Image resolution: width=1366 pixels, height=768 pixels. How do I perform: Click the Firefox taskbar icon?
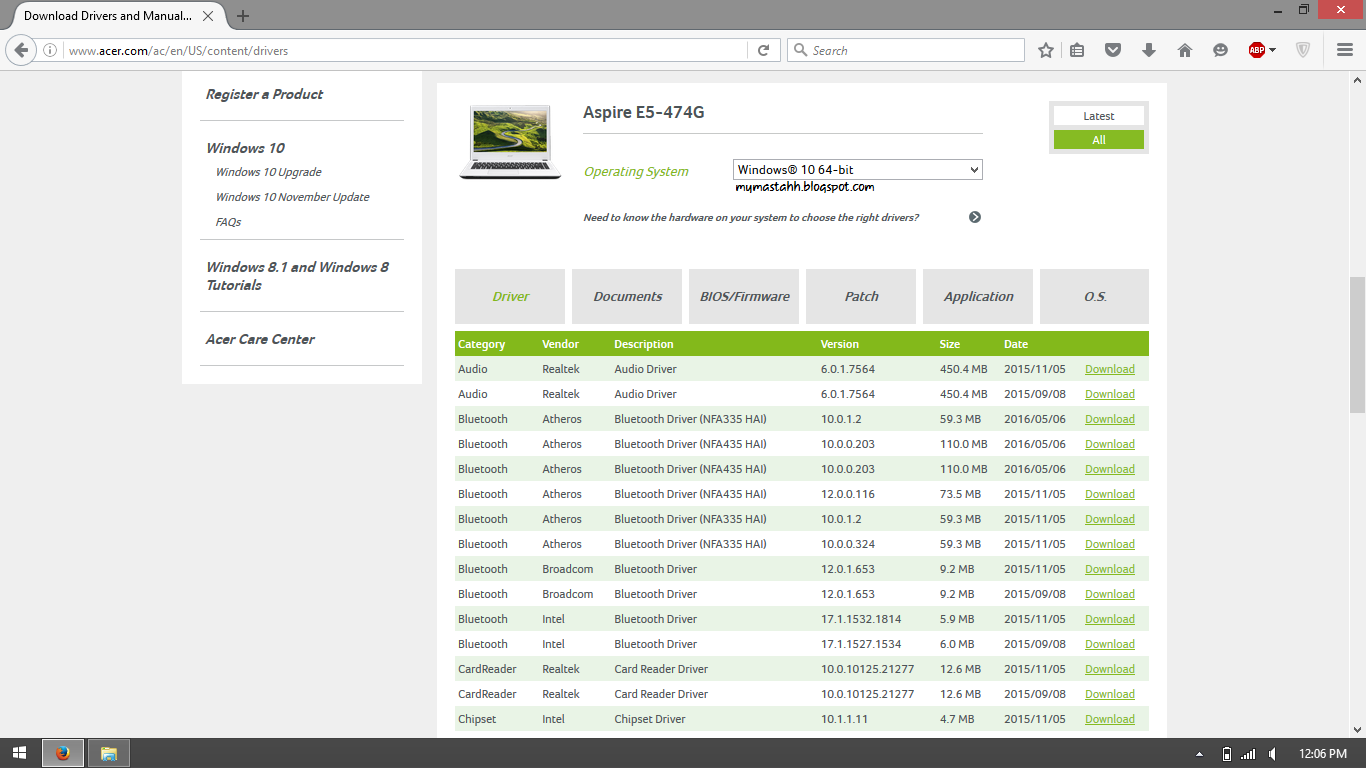pyautogui.click(x=63, y=753)
